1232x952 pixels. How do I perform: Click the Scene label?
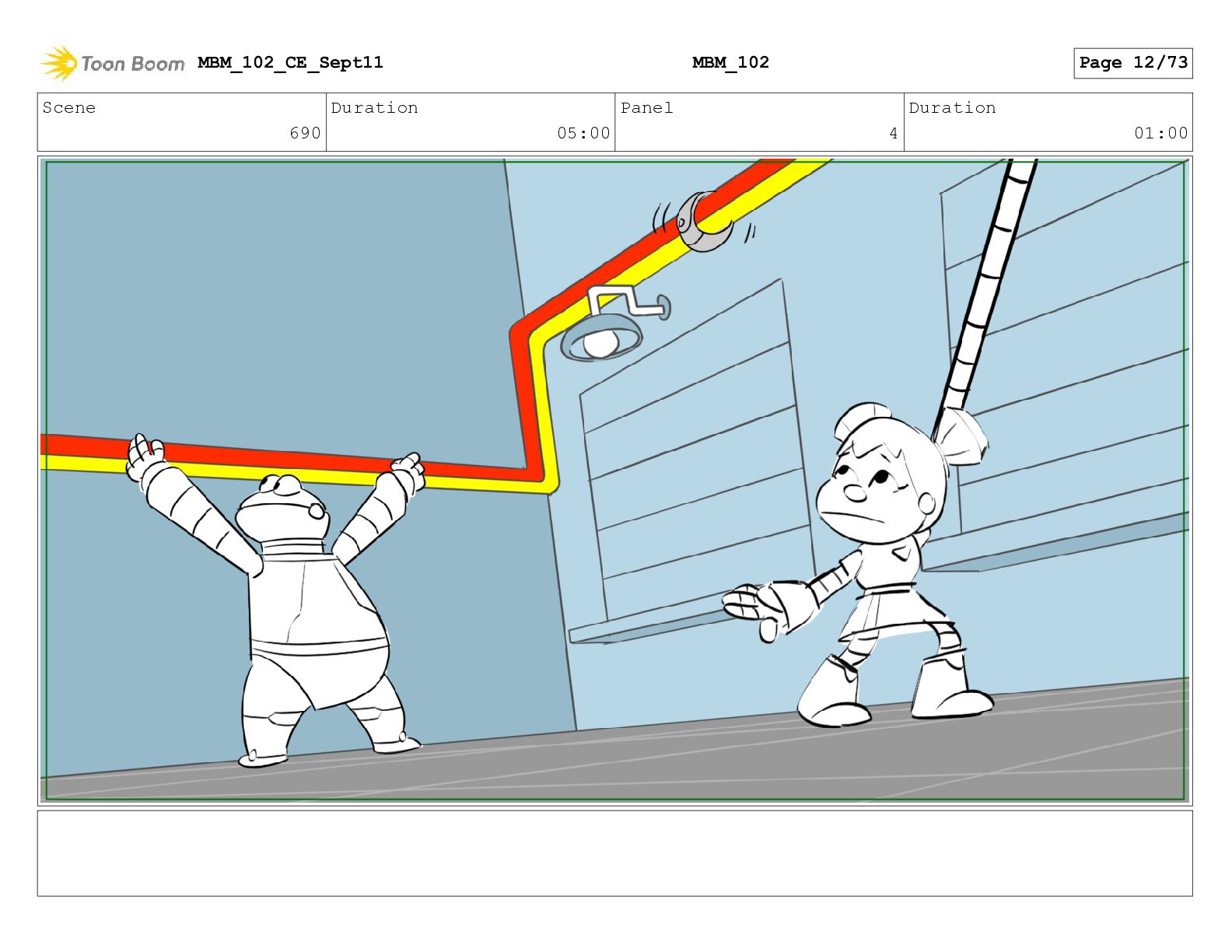[x=69, y=108]
